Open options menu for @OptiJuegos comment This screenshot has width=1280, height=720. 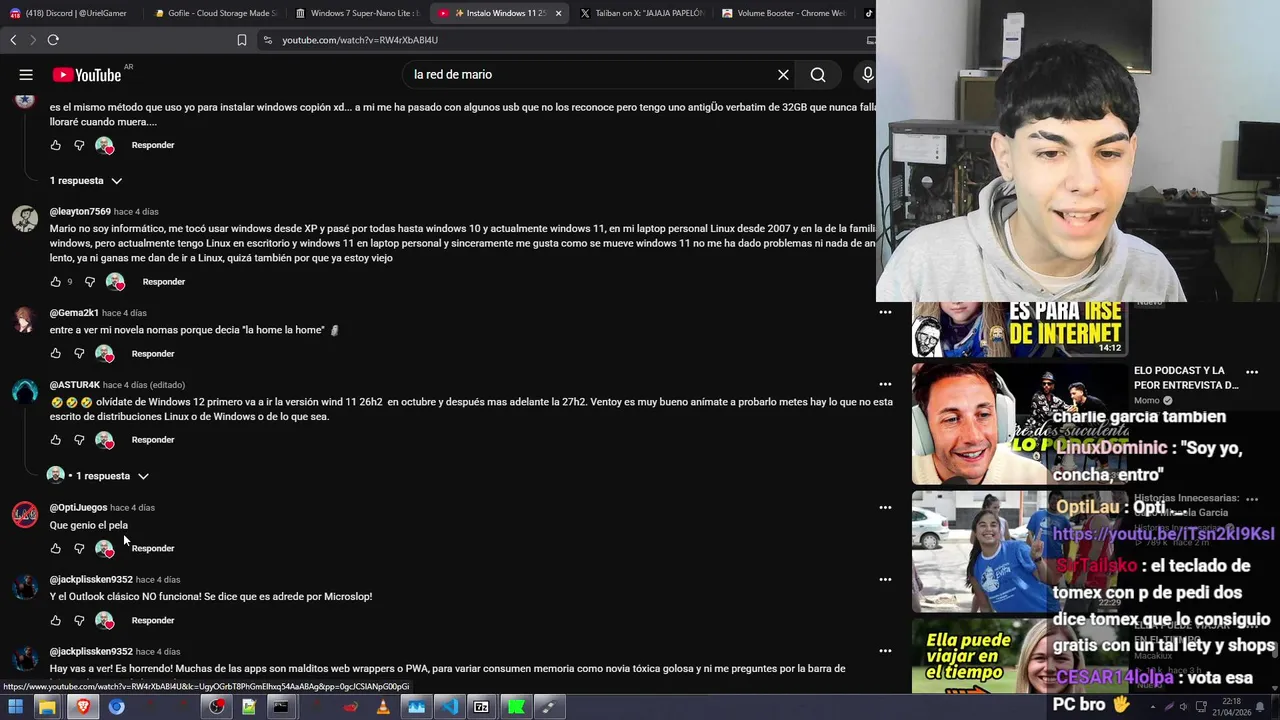coord(885,508)
